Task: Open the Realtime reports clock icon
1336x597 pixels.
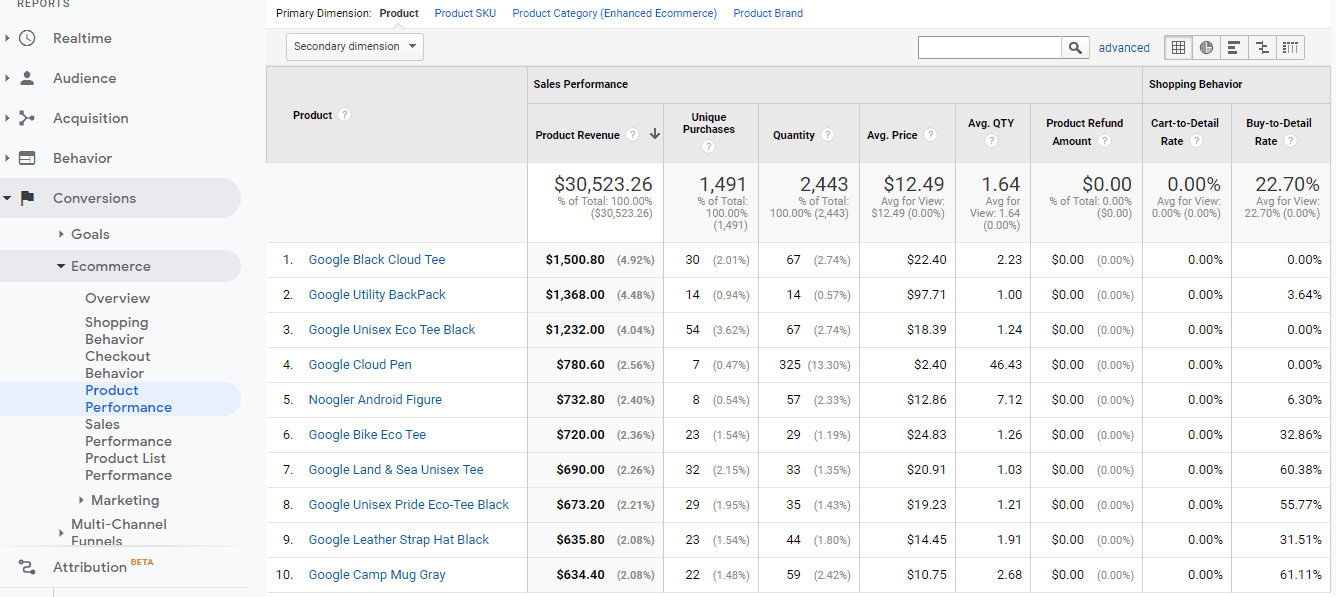Action: pyautogui.click(x=27, y=38)
